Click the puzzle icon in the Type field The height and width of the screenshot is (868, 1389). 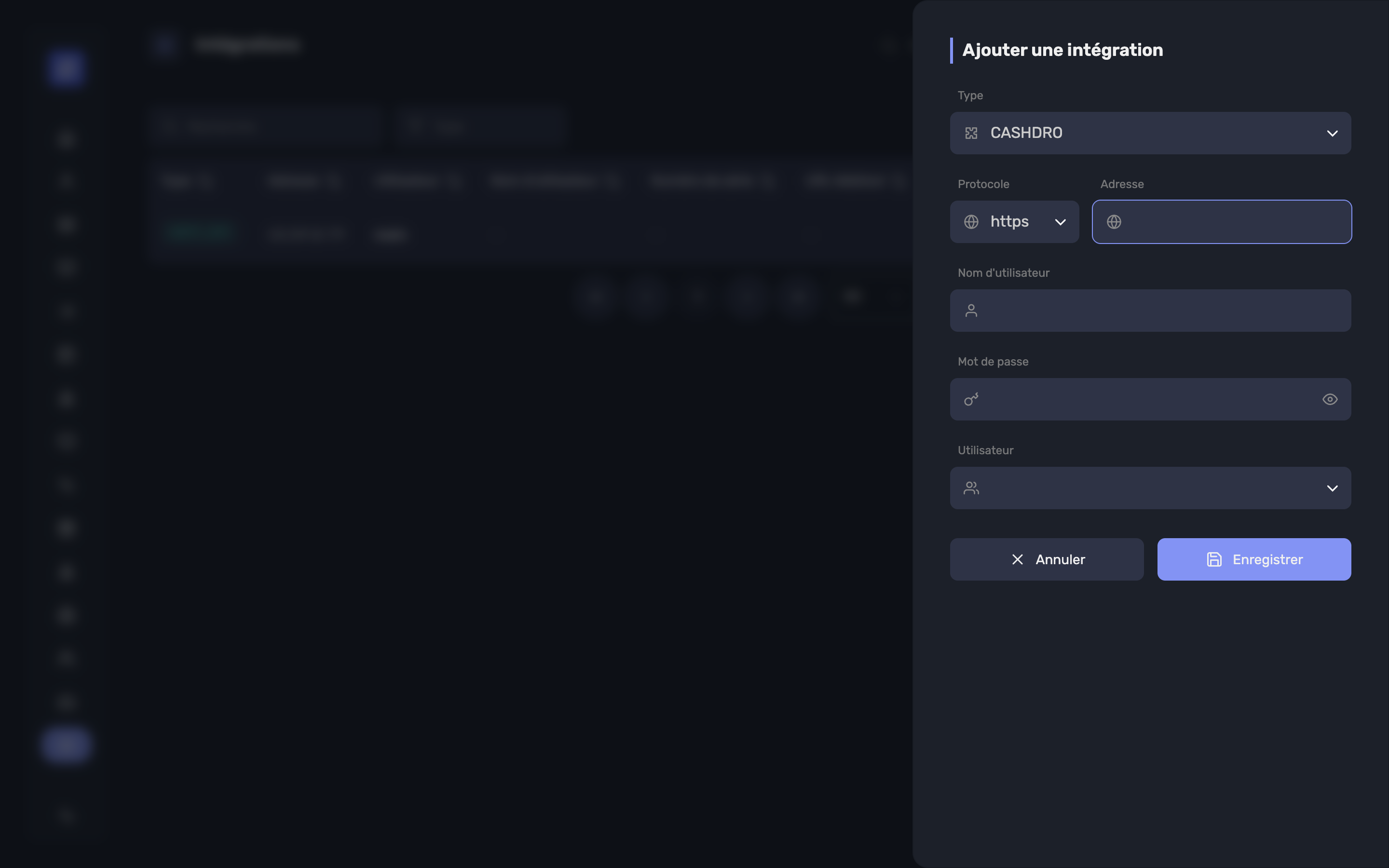[x=971, y=133]
